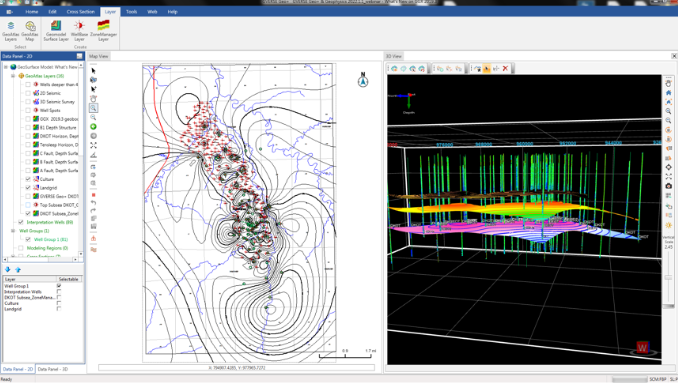
Task: Click the north arrow compass on map
Action: 363,80
